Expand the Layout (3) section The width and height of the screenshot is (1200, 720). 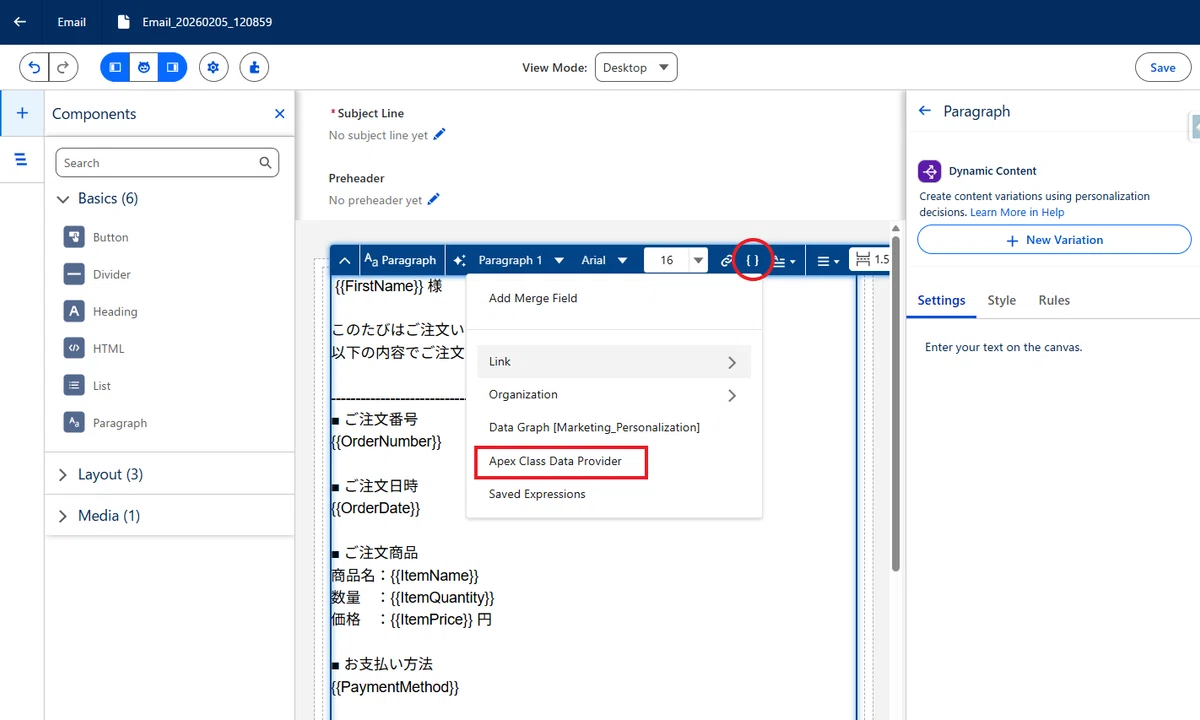pyautogui.click(x=100, y=475)
